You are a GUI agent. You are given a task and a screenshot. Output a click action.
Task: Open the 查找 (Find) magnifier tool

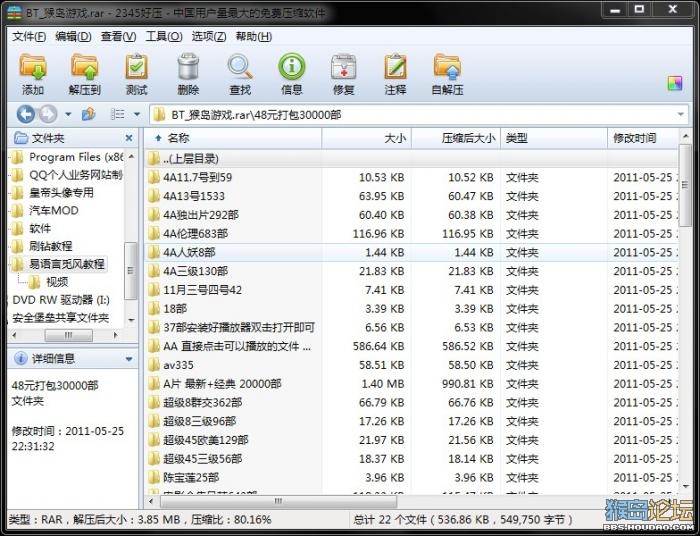tap(240, 74)
